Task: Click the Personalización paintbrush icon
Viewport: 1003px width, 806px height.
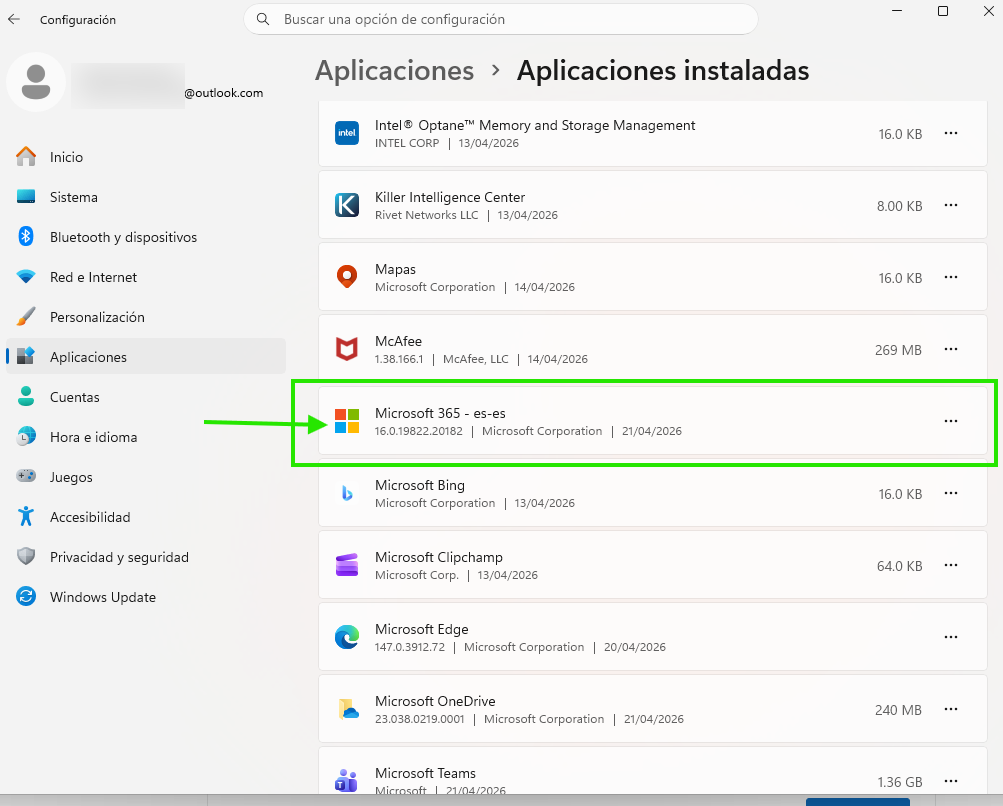Action: tap(26, 317)
